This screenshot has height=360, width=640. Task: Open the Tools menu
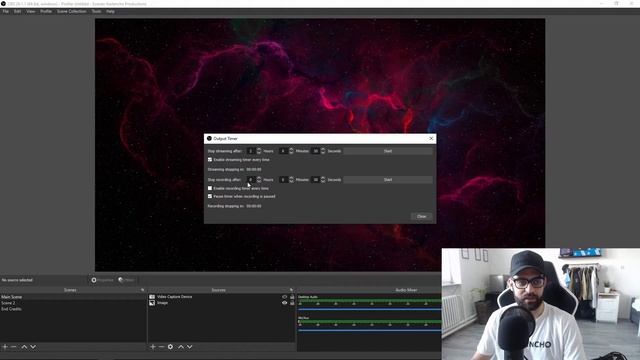(96, 11)
